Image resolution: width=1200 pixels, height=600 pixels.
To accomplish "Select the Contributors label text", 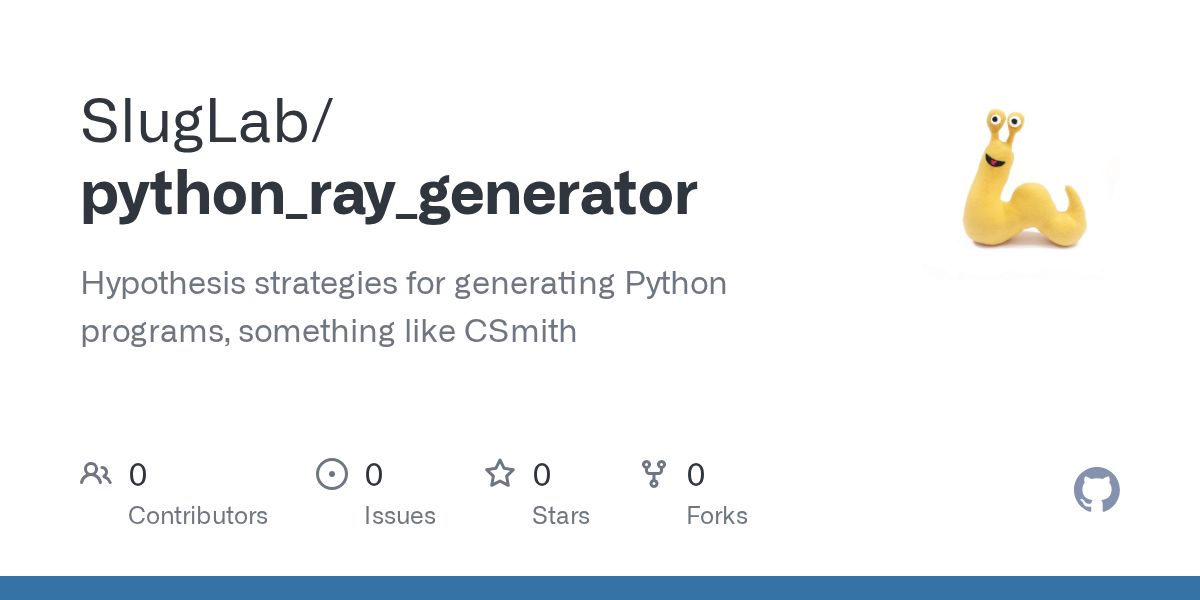I will click(x=198, y=516).
